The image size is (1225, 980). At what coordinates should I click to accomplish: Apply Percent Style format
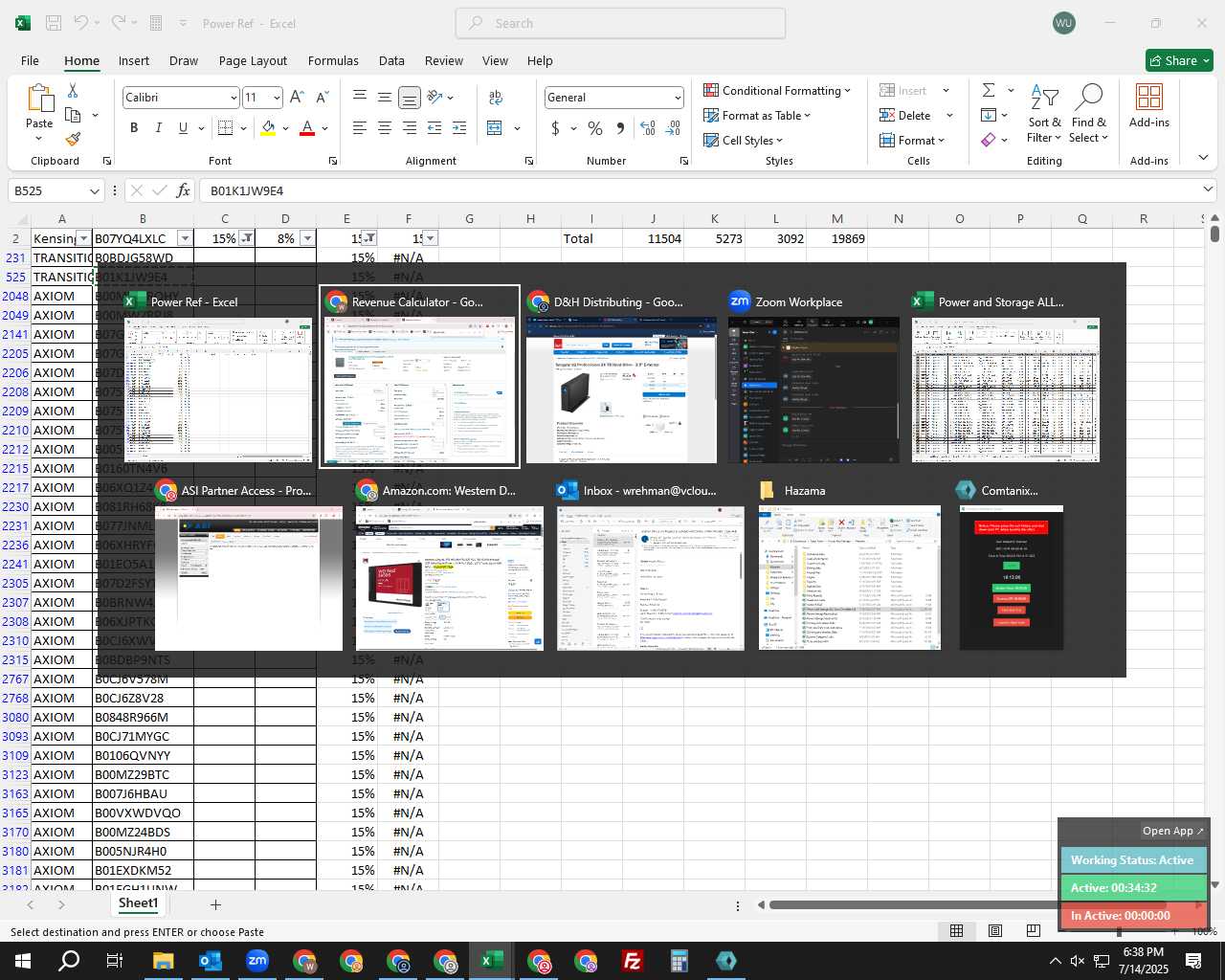pyautogui.click(x=595, y=128)
